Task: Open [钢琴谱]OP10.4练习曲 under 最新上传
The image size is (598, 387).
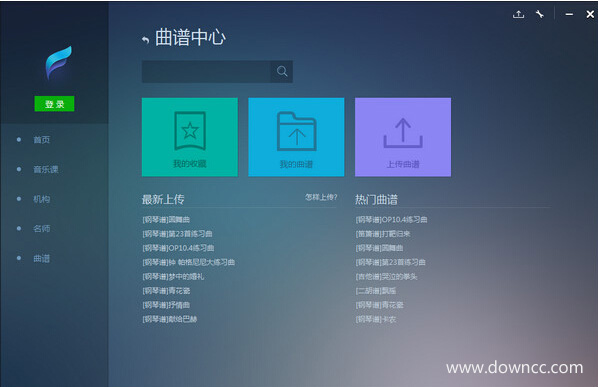Action: (178, 248)
